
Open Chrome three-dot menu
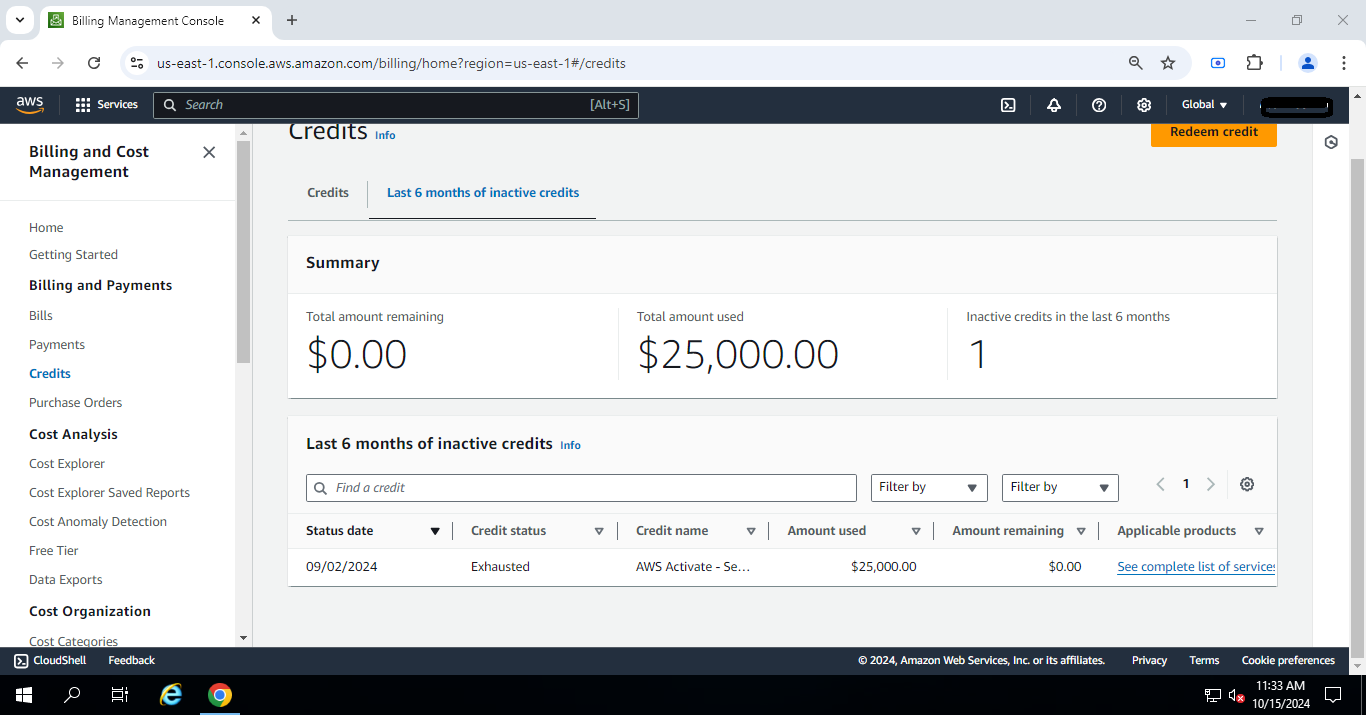[x=1342, y=63]
